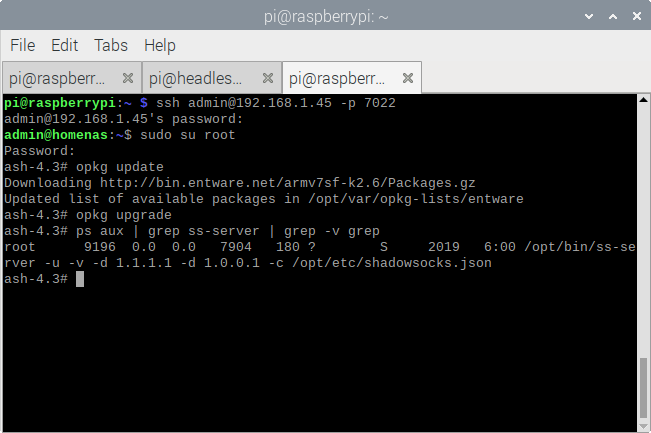This screenshot has height=433, width=651.
Task: Minimize the terminal window
Action: [589, 17]
